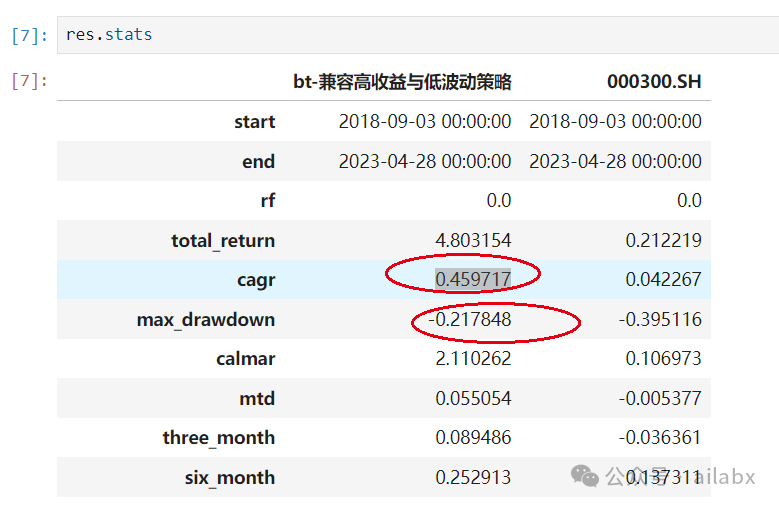This screenshot has height=507, width=779.
Task: Click strategy start date 2018-09-03 in bt column
Action: coord(425,122)
